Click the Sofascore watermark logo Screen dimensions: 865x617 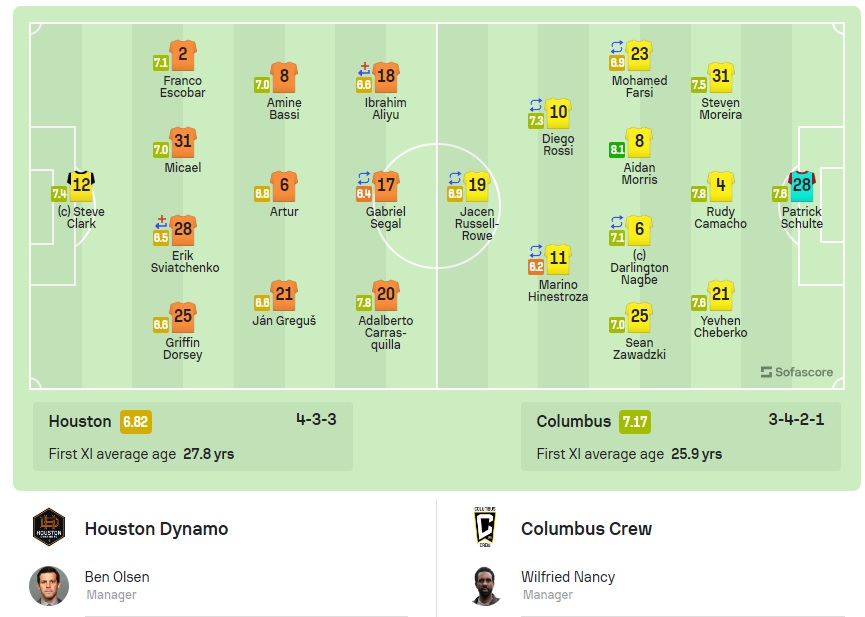(x=796, y=372)
